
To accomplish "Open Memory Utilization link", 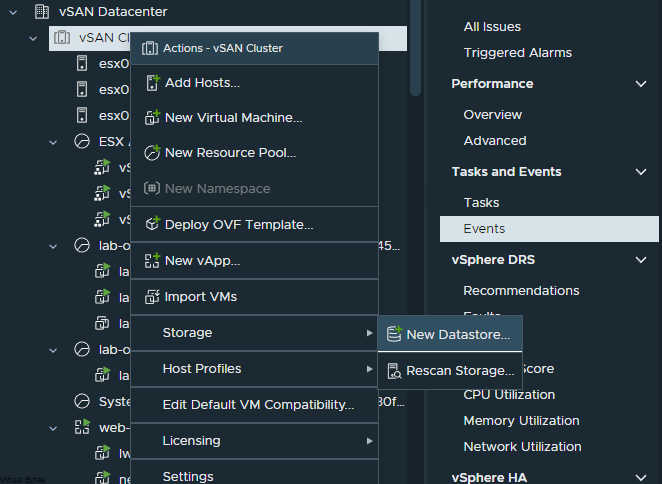I will pos(521,421).
